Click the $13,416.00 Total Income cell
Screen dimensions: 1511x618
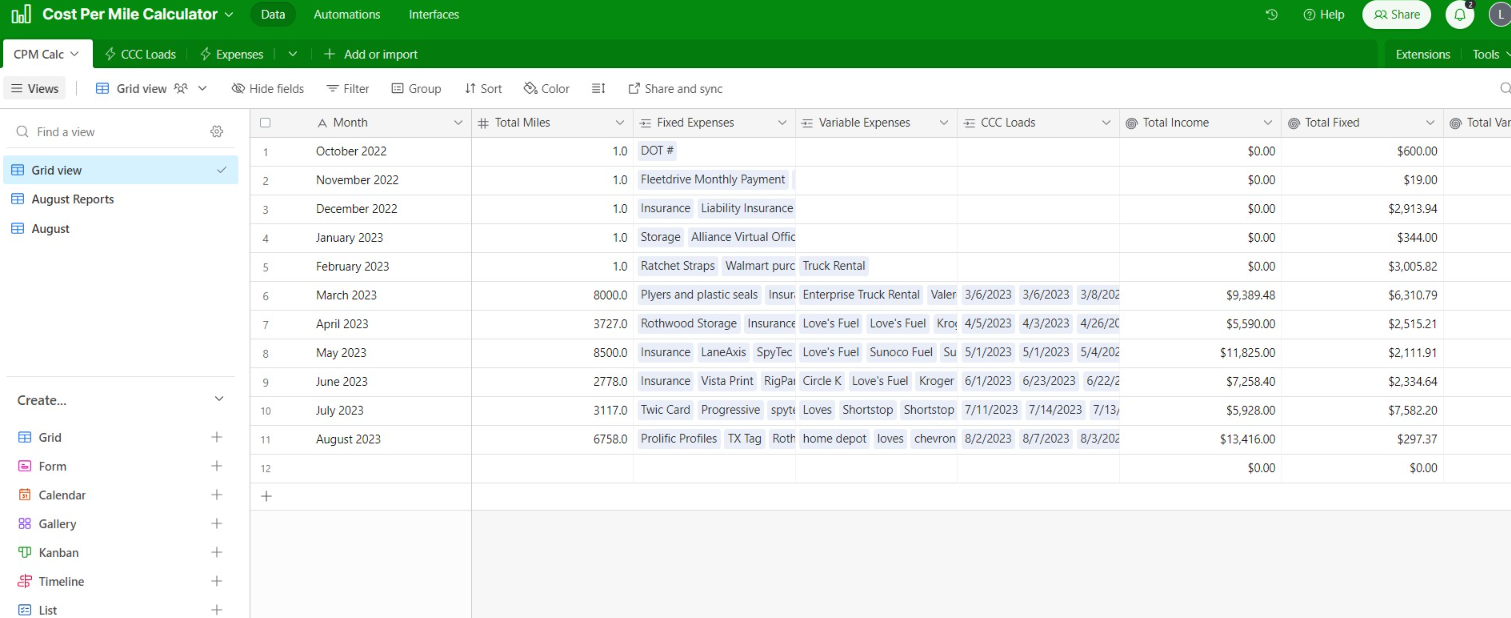point(1200,439)
